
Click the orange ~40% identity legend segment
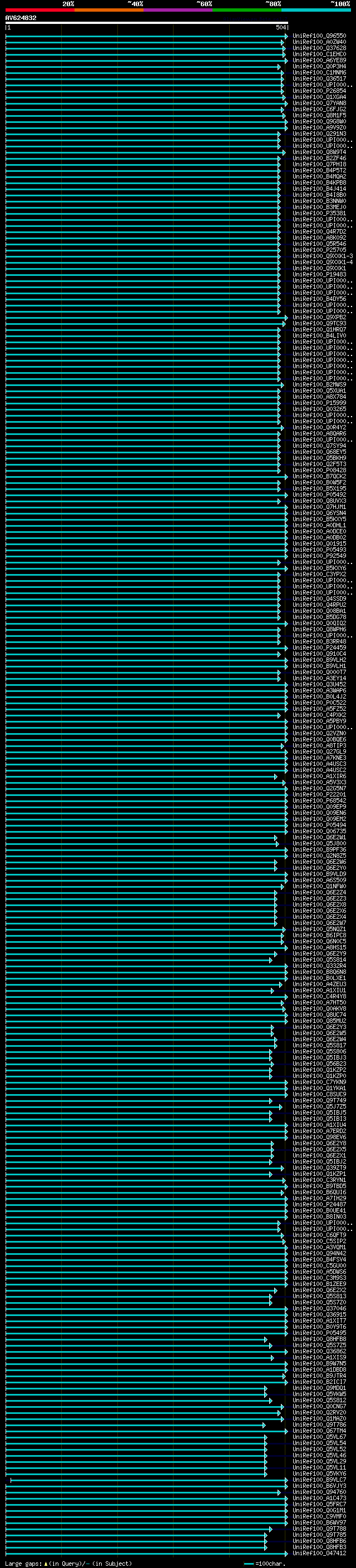click(x=109, y=10)
